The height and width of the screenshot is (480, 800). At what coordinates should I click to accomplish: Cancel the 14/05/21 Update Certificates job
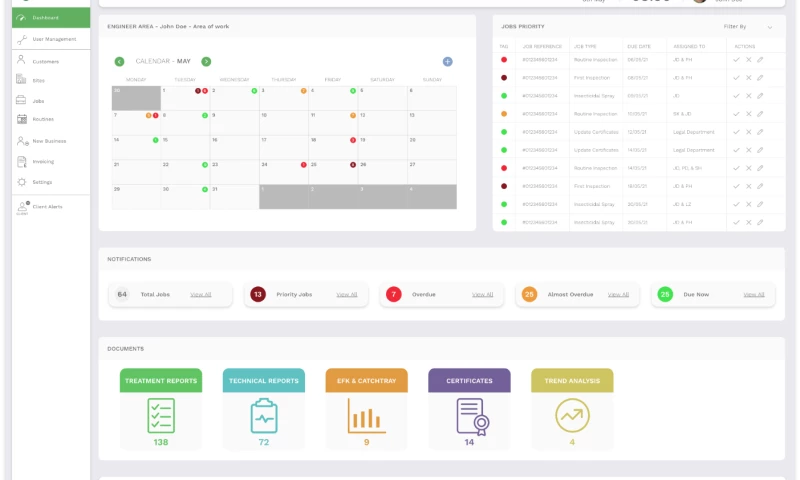[x=748, y=150]
